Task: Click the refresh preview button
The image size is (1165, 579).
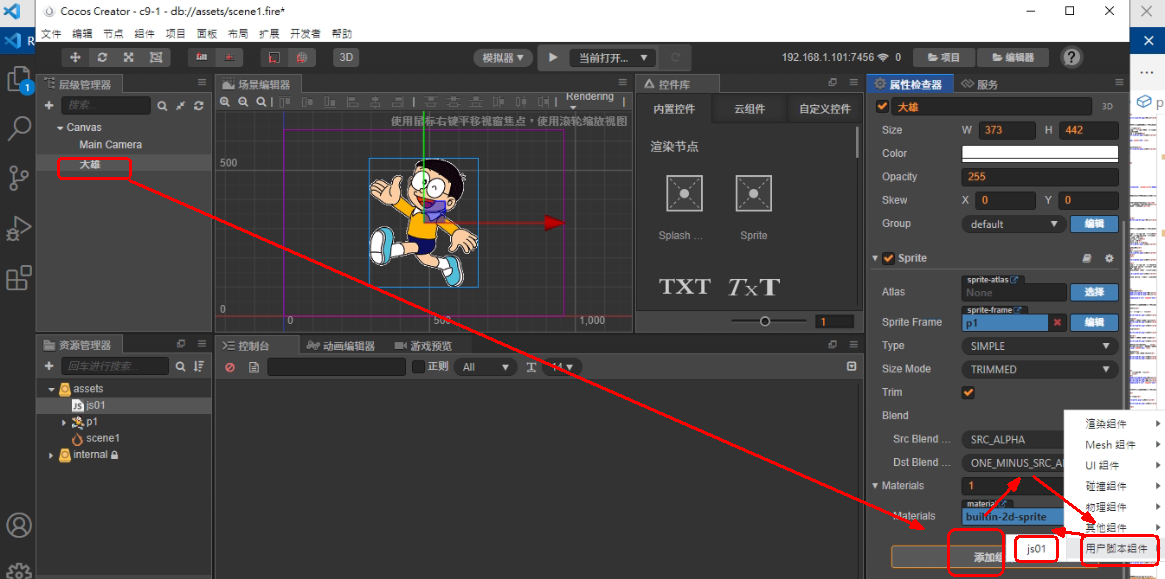Action: 675,57
